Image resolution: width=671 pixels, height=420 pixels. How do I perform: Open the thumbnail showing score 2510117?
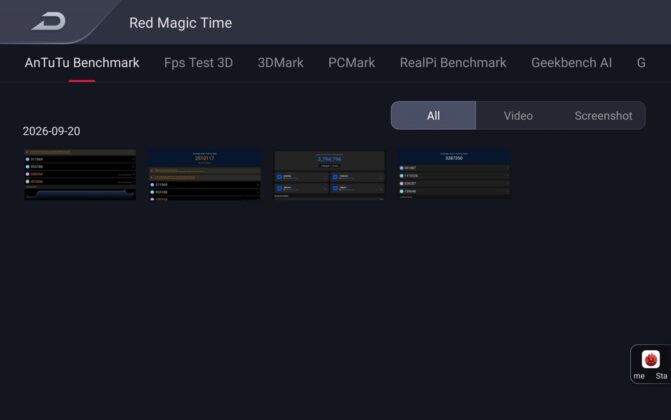coord(205,174)
